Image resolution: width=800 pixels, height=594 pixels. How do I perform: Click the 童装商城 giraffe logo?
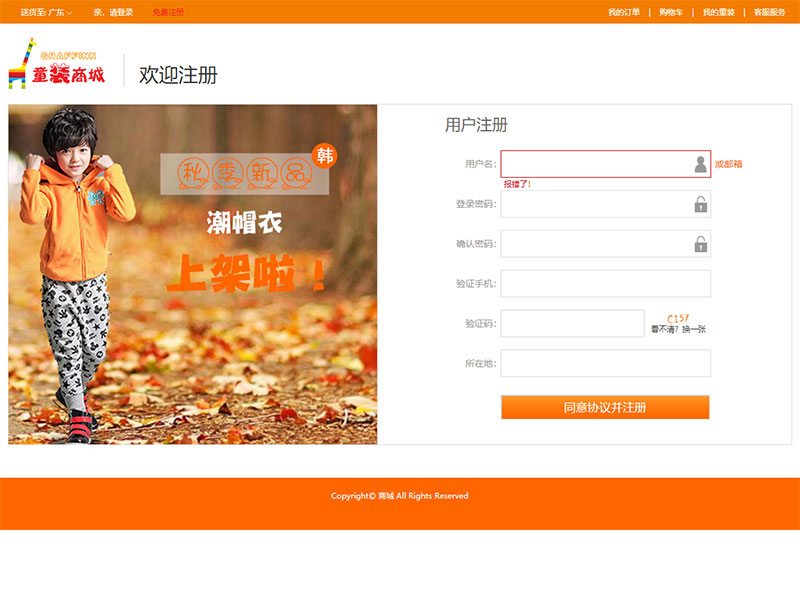56,65
